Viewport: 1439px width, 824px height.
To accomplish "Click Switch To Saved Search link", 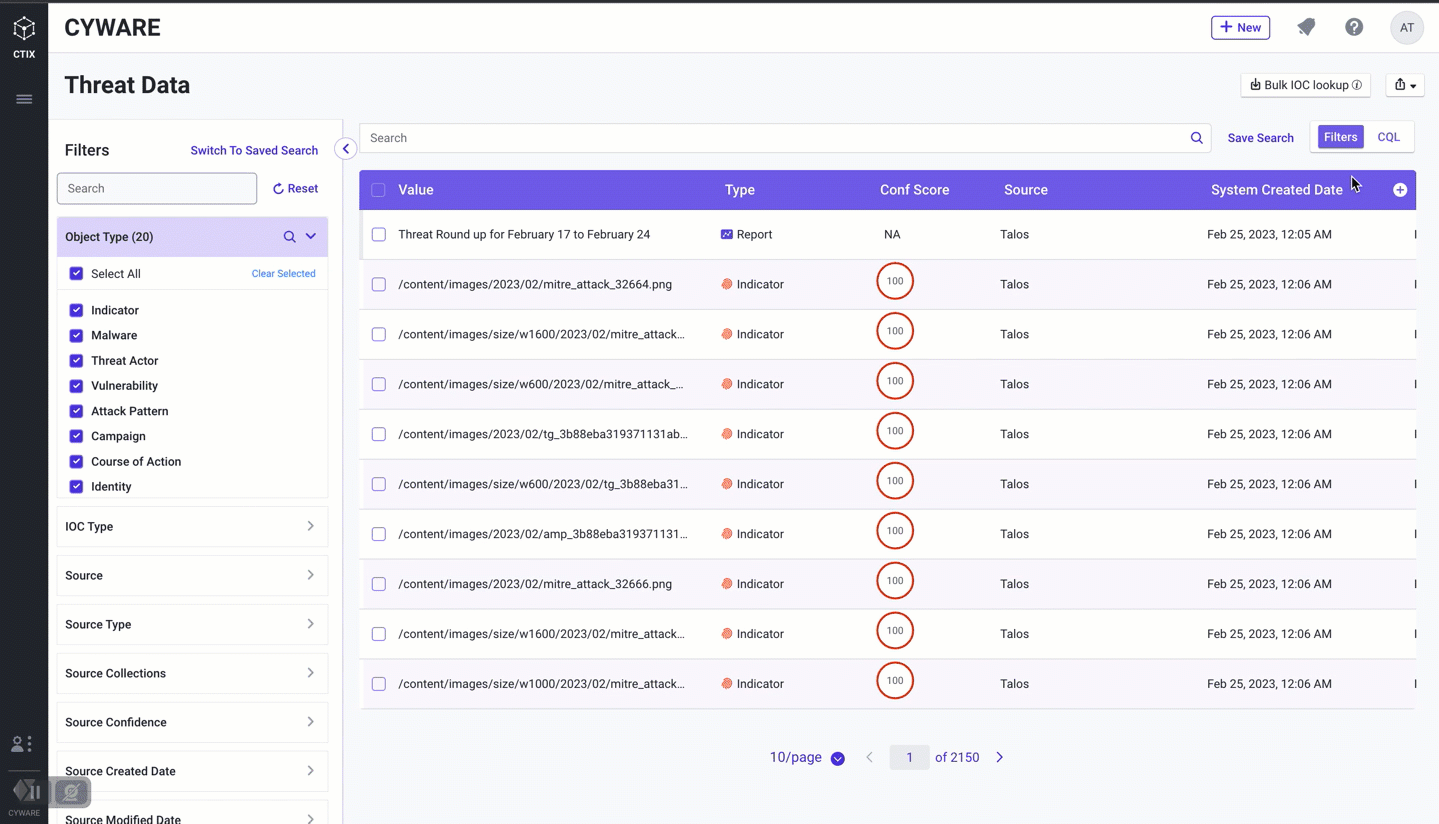I will [254, 150].
